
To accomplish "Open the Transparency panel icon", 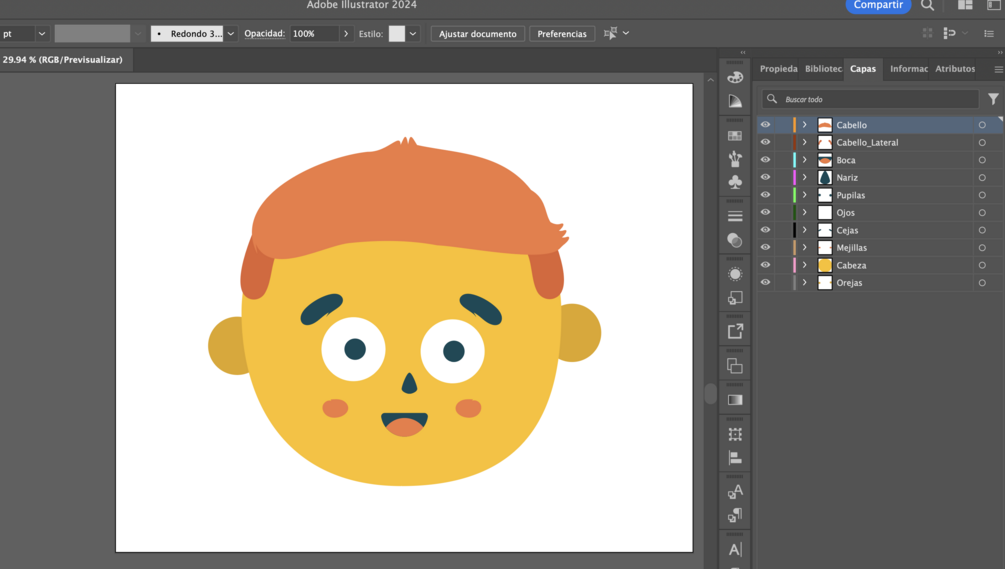I will pyautogui.click(x=735, y=240).
